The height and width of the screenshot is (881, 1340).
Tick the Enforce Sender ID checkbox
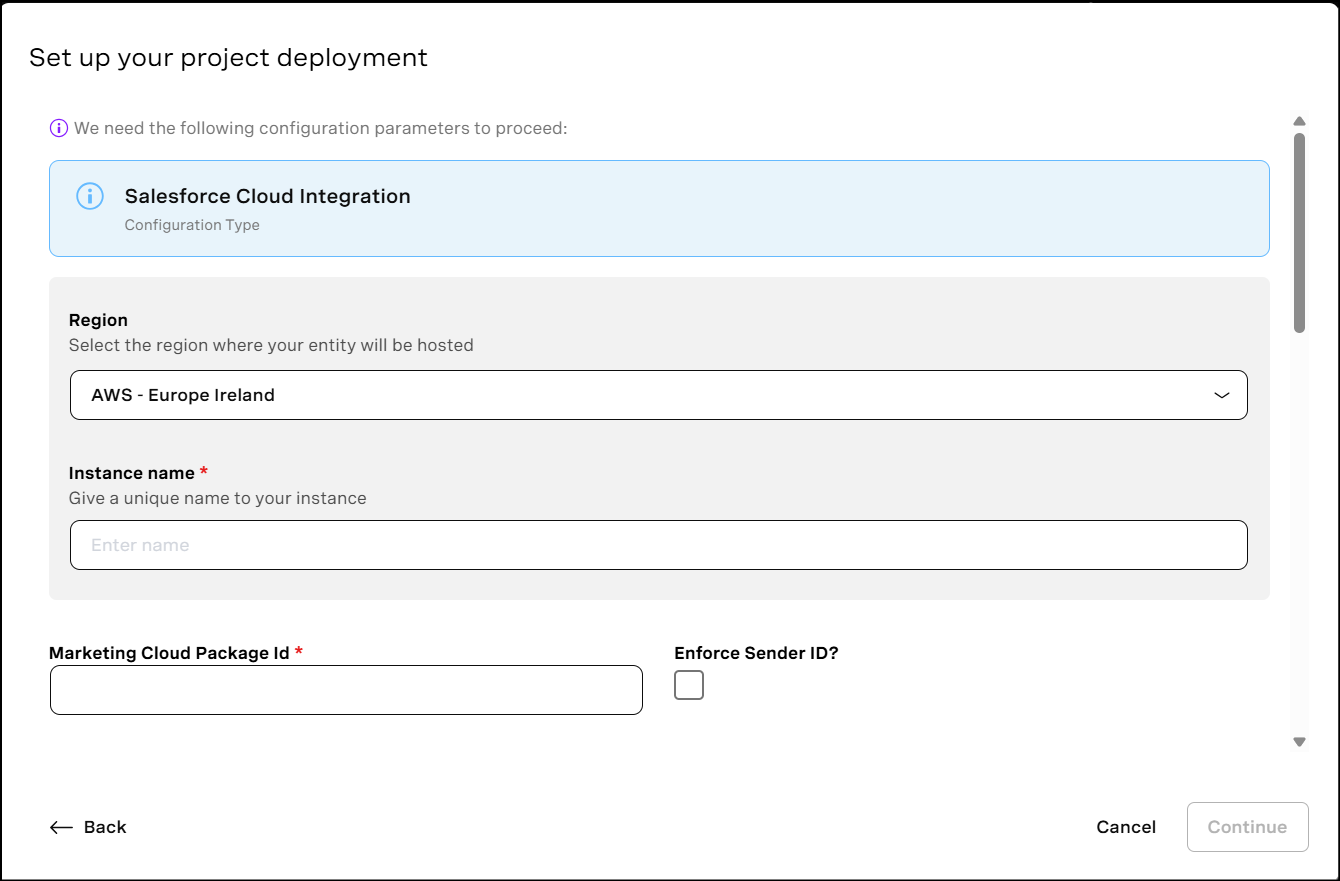(x=689, y=685)
